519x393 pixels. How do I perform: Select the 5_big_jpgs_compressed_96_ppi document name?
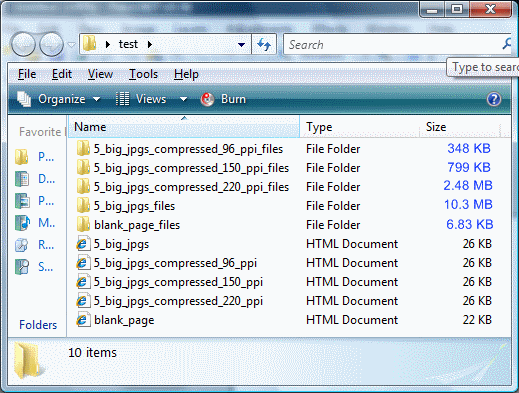click(x=175, y=263)
